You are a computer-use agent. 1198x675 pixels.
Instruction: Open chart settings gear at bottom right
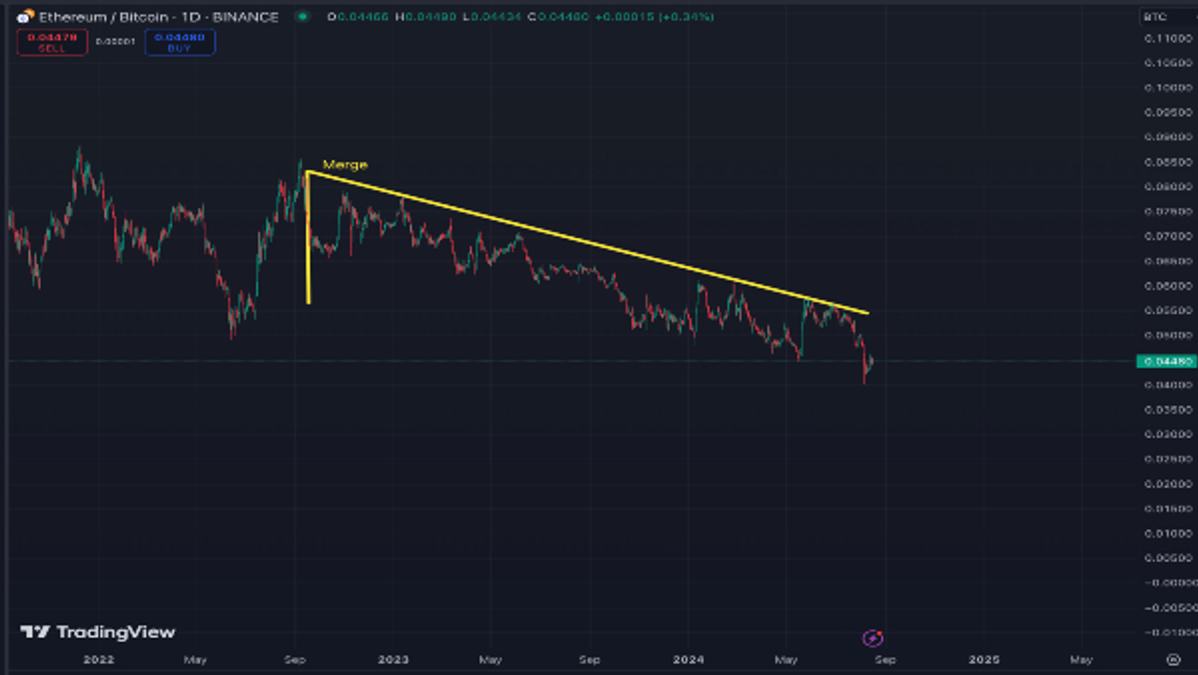click(x=1174, y=659)
